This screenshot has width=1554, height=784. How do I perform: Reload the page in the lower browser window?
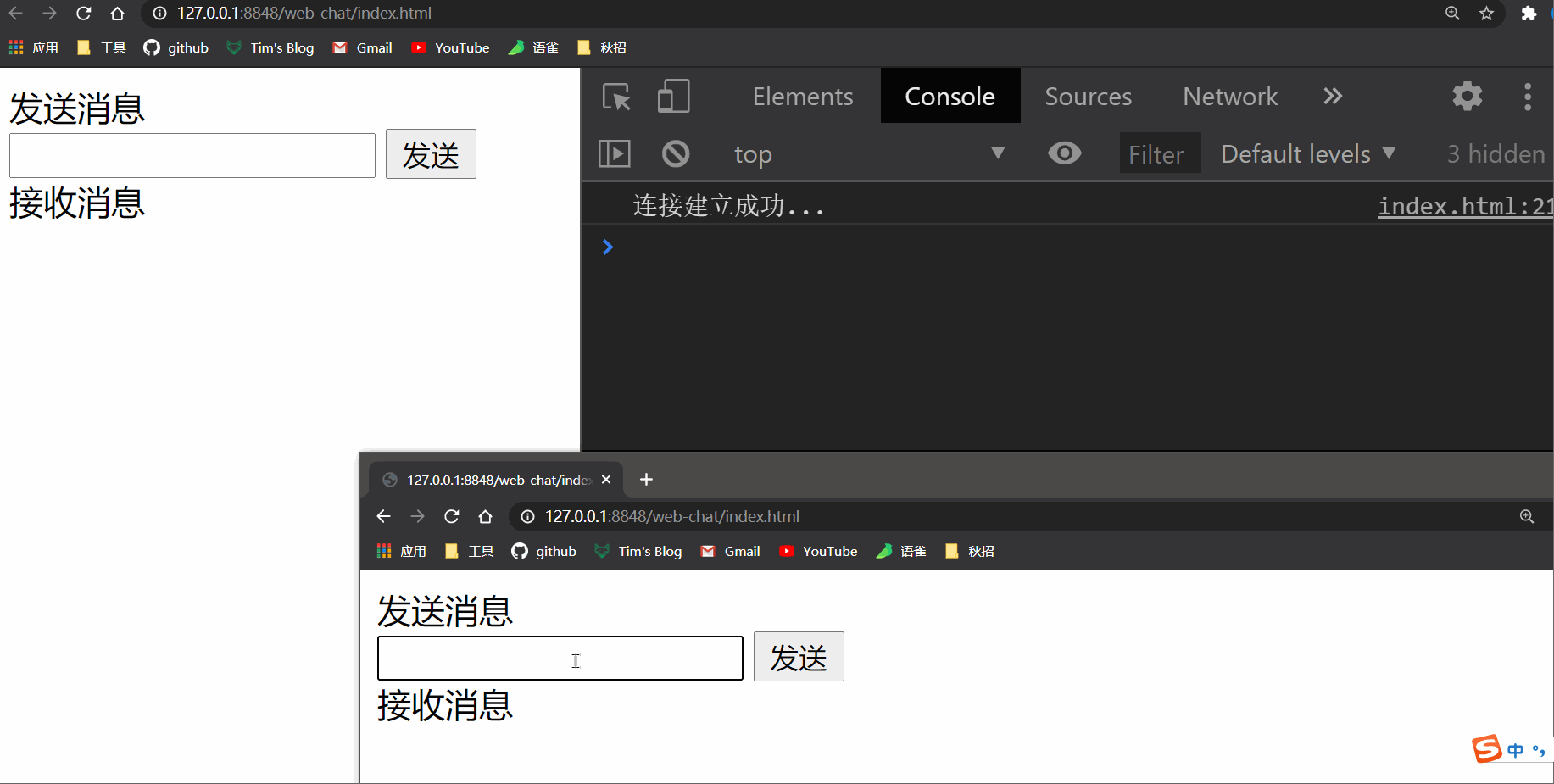click(452, 516)
